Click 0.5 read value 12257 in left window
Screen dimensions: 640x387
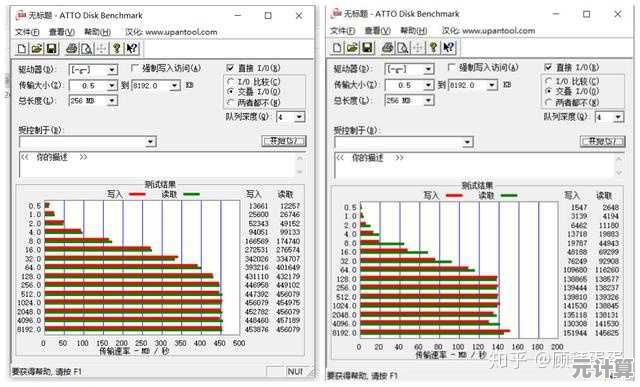click(x=290, y=206)
